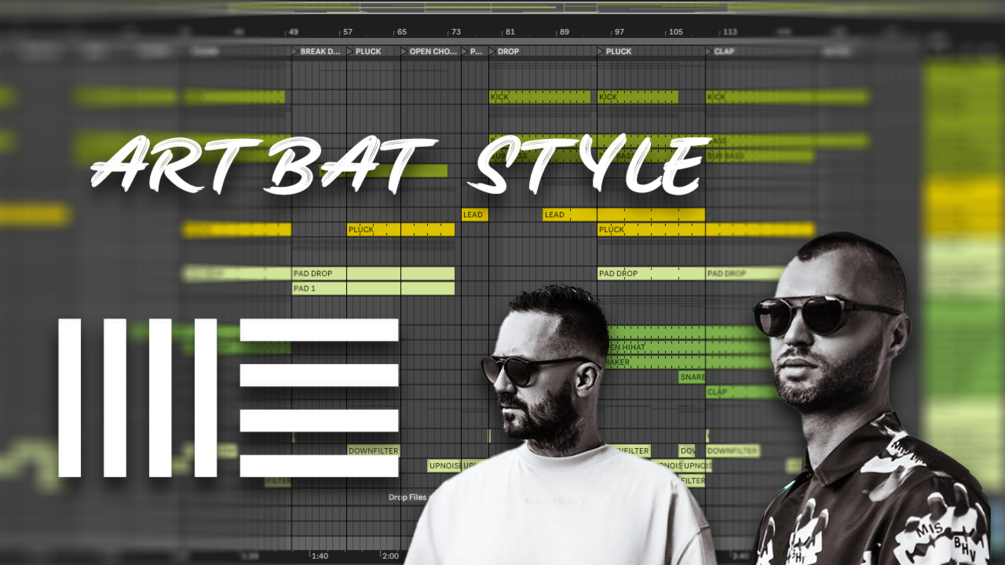Select the KICK clip starting at bar 97
The image size is (1005, 565).
click(x=638, y=97)
